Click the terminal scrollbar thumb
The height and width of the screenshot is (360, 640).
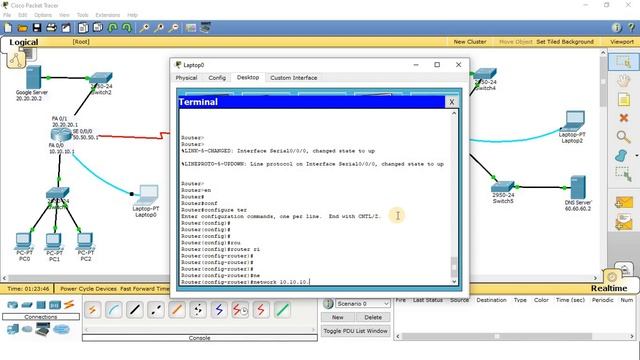point(454,266)
